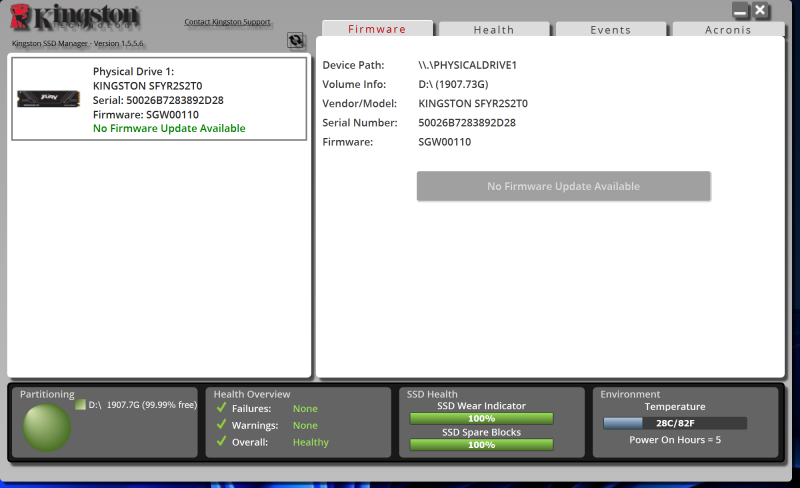This screenshot has width=800, height=488.
Task: Click the Failures green checkmark
Action: [221, 408]
